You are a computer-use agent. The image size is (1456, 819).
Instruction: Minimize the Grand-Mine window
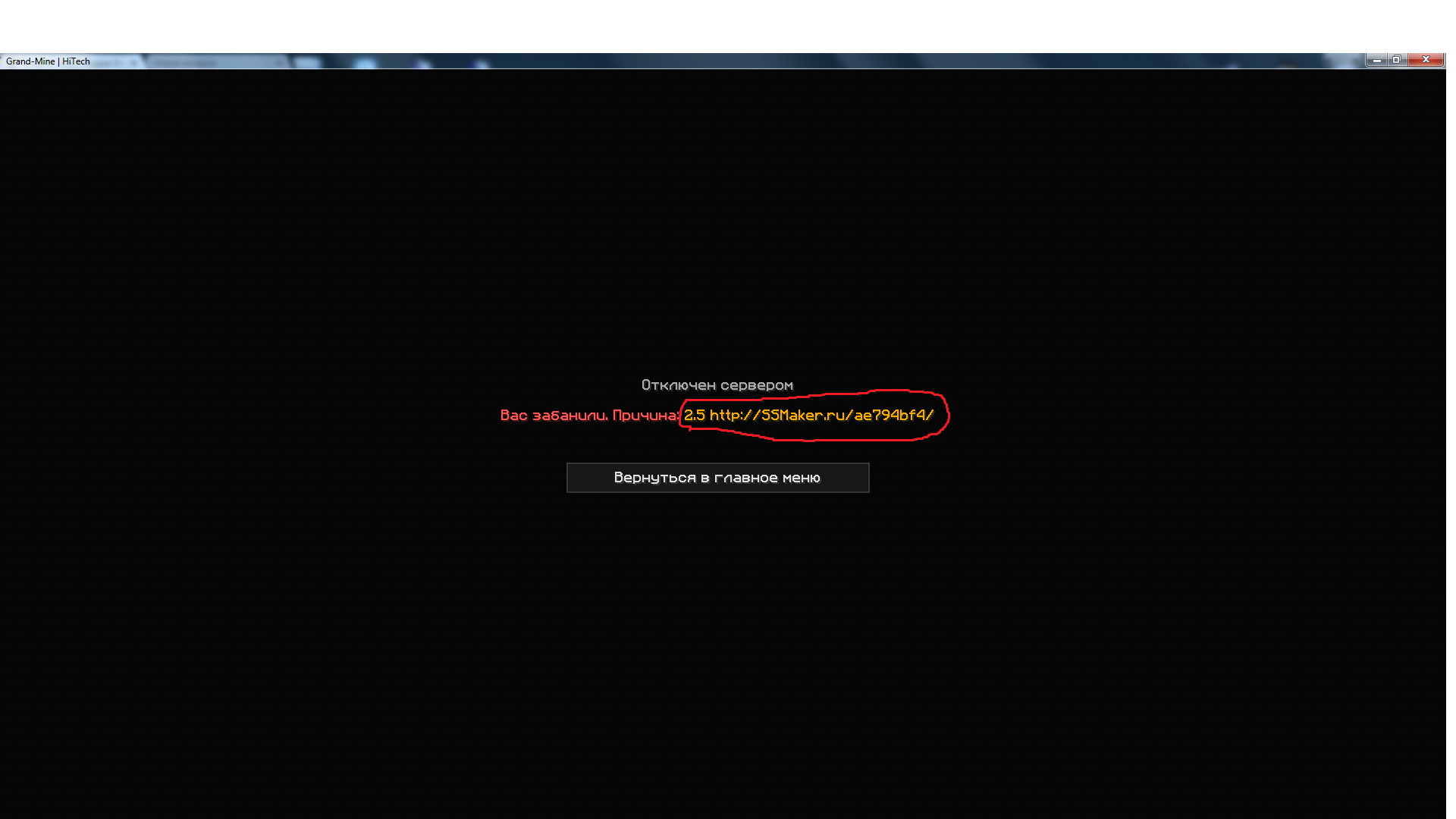(x=1376, y=60)
